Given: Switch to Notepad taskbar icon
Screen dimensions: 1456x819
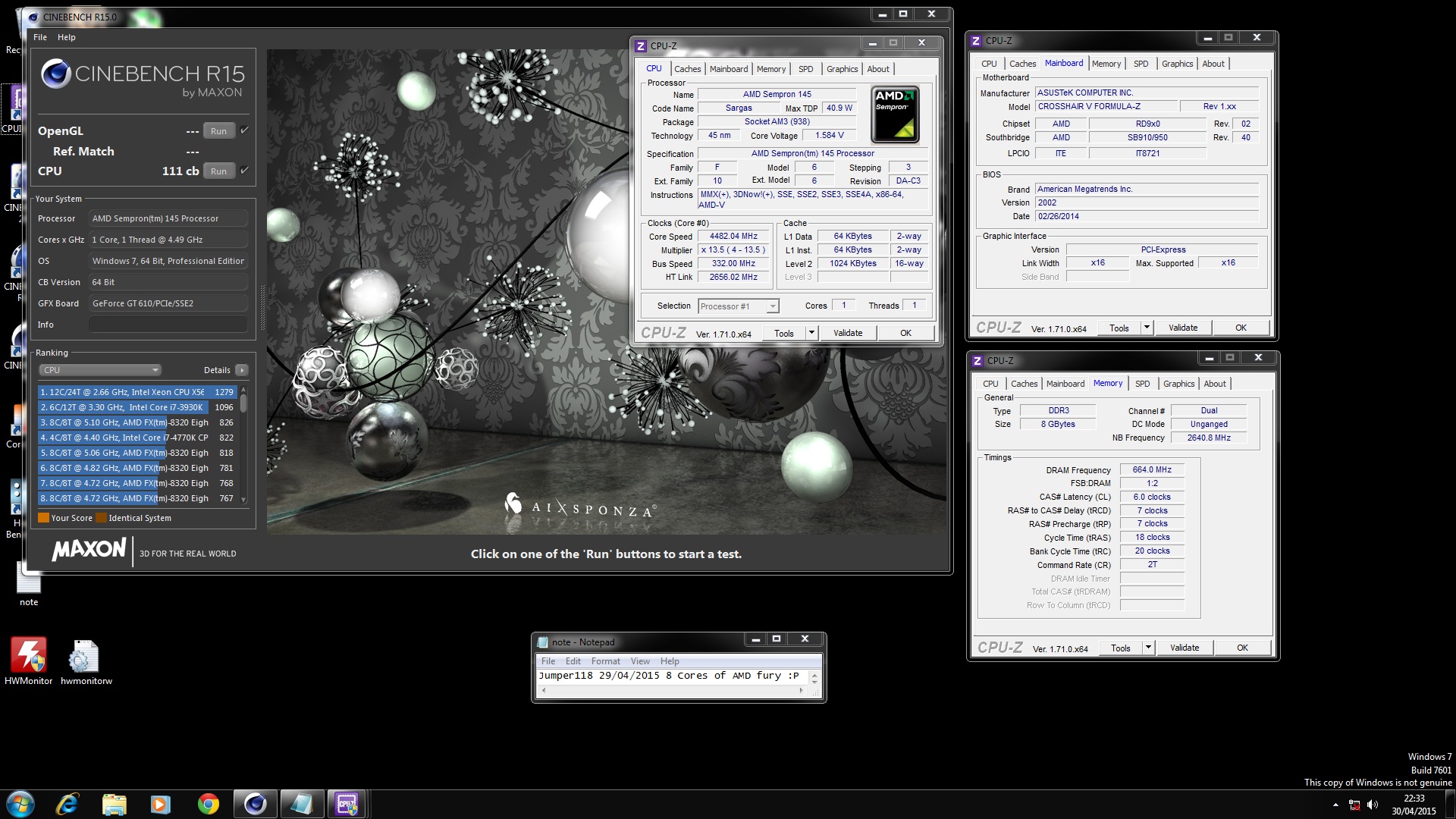Looking at the screenshot, I should tap(301, 804).
